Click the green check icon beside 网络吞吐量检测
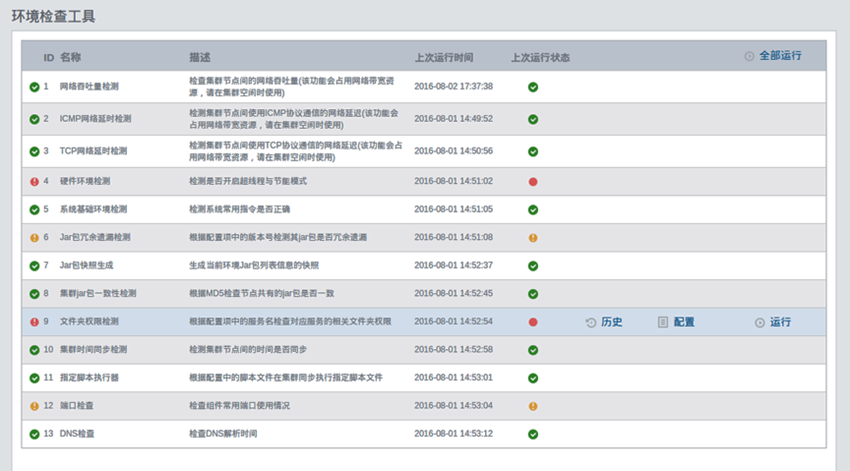850x471 pixels. click(x=34, y=87)
